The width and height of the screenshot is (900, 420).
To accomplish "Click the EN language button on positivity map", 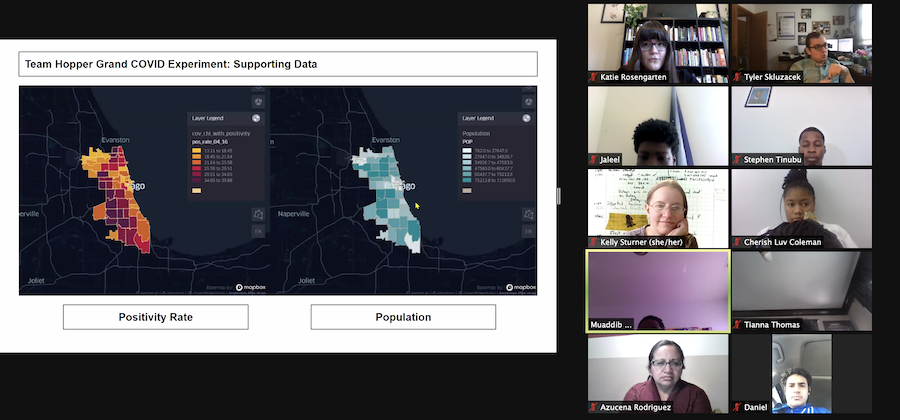I will click(x=259, y=232).
